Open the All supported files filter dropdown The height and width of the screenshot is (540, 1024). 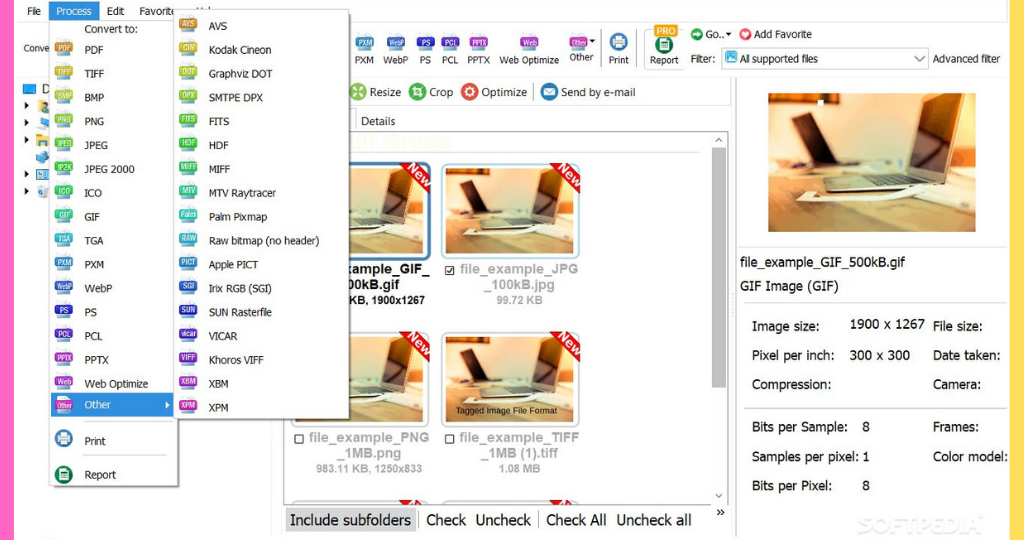click(x=825, y=59)
